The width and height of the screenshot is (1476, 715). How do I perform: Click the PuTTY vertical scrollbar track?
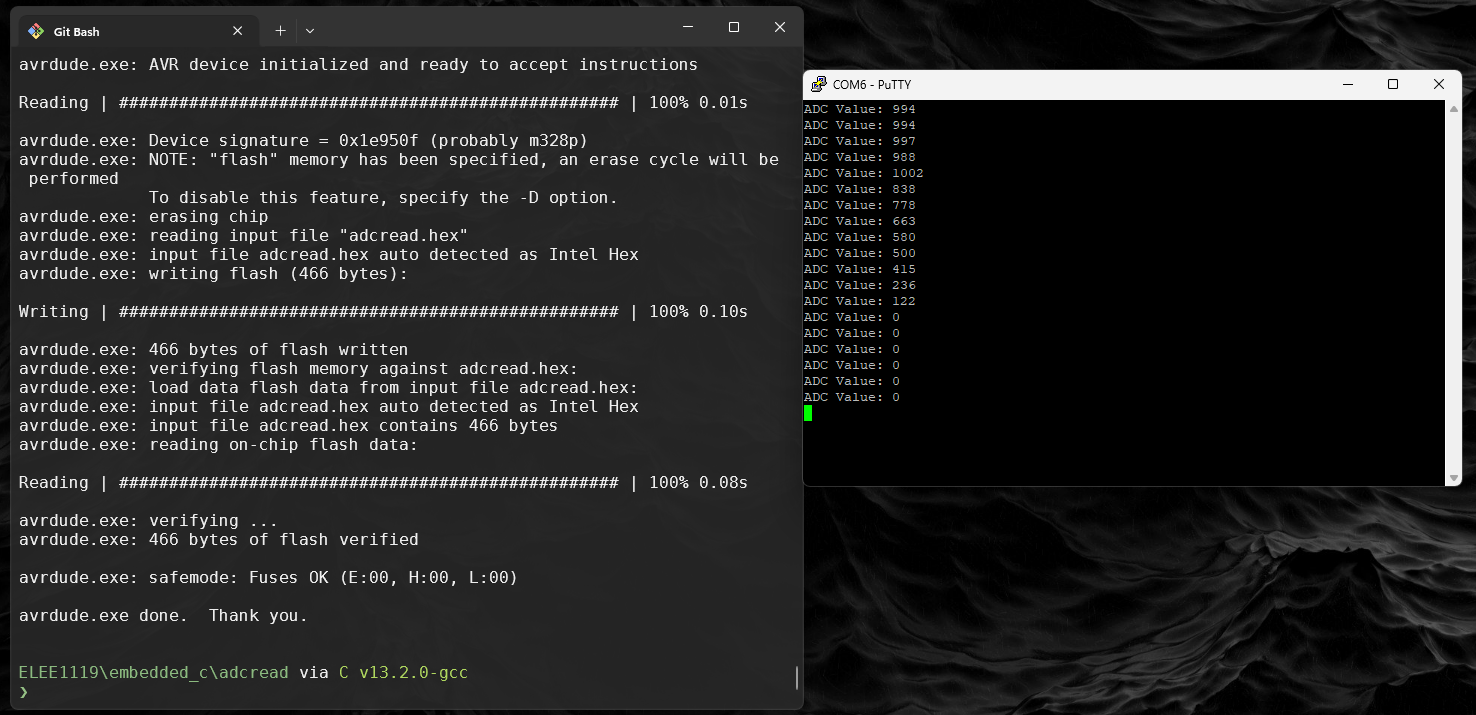1454,293
